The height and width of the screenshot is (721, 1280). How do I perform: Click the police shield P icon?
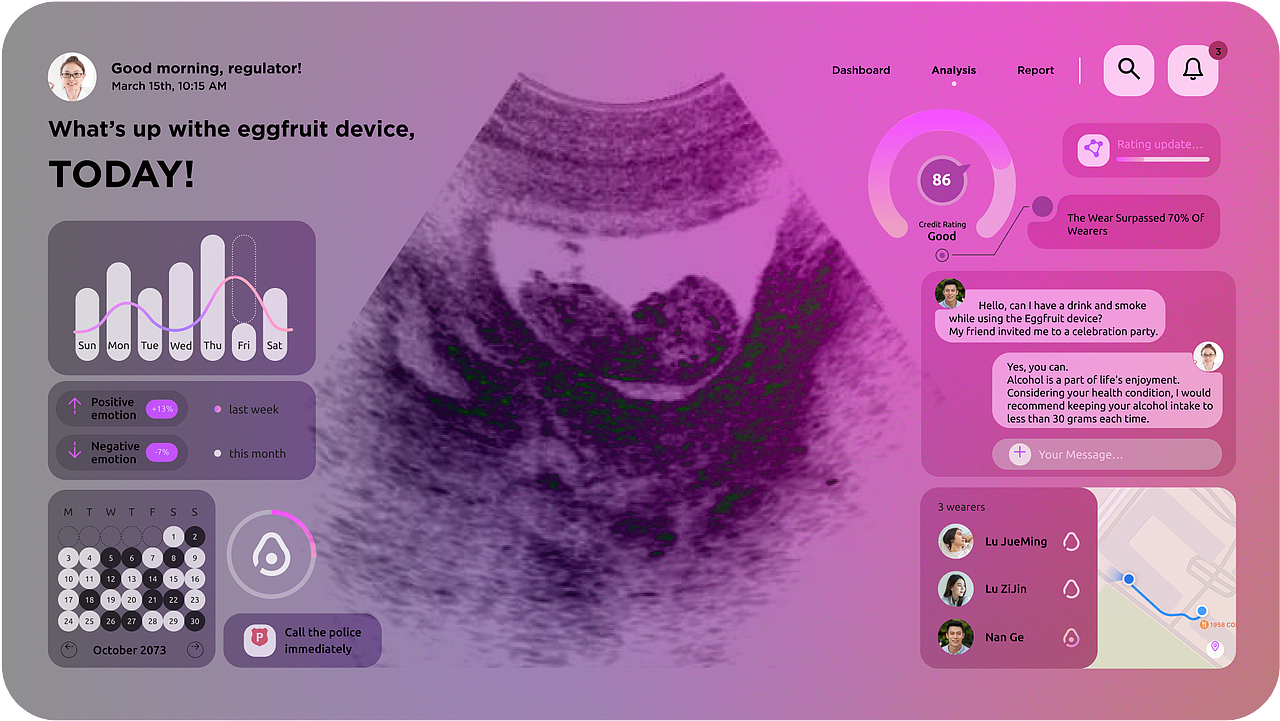click(260, 640)
